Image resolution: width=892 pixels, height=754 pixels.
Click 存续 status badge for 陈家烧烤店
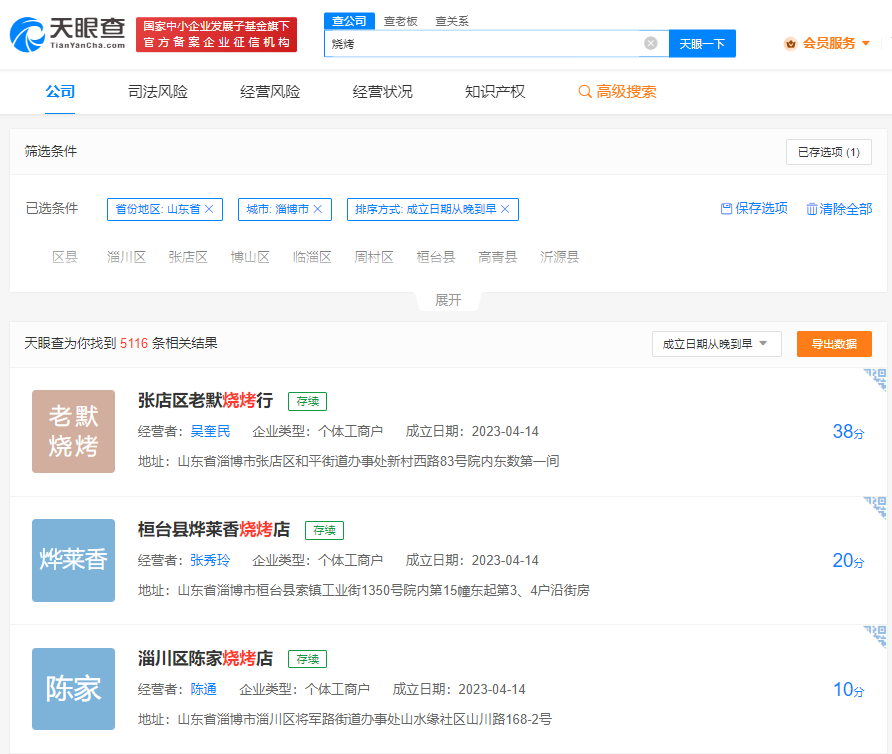(308, 659)
